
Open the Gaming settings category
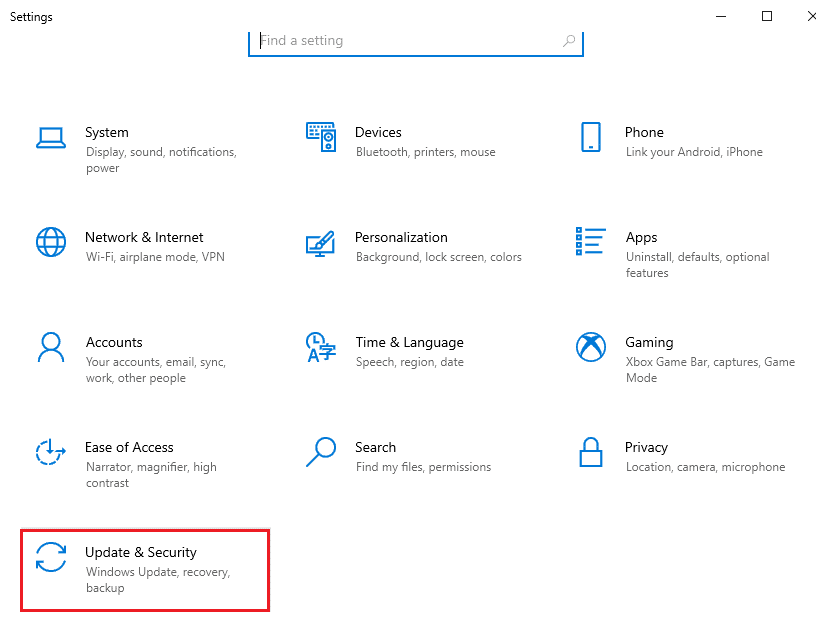point(649,342)
